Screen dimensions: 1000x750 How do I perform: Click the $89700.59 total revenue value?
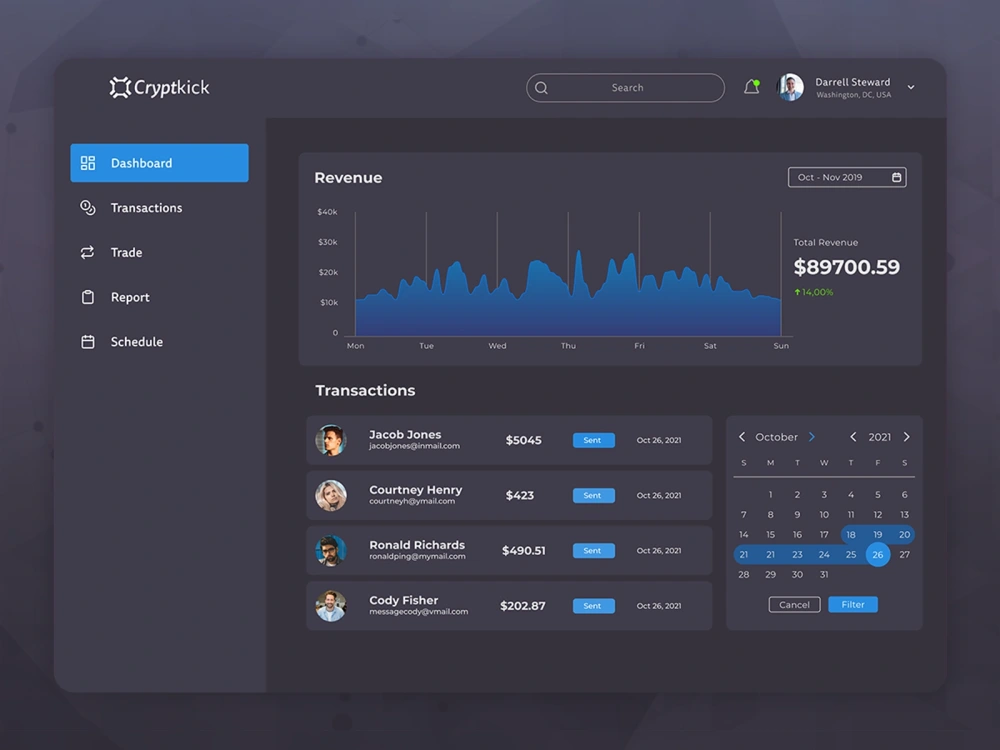(846, 267)
